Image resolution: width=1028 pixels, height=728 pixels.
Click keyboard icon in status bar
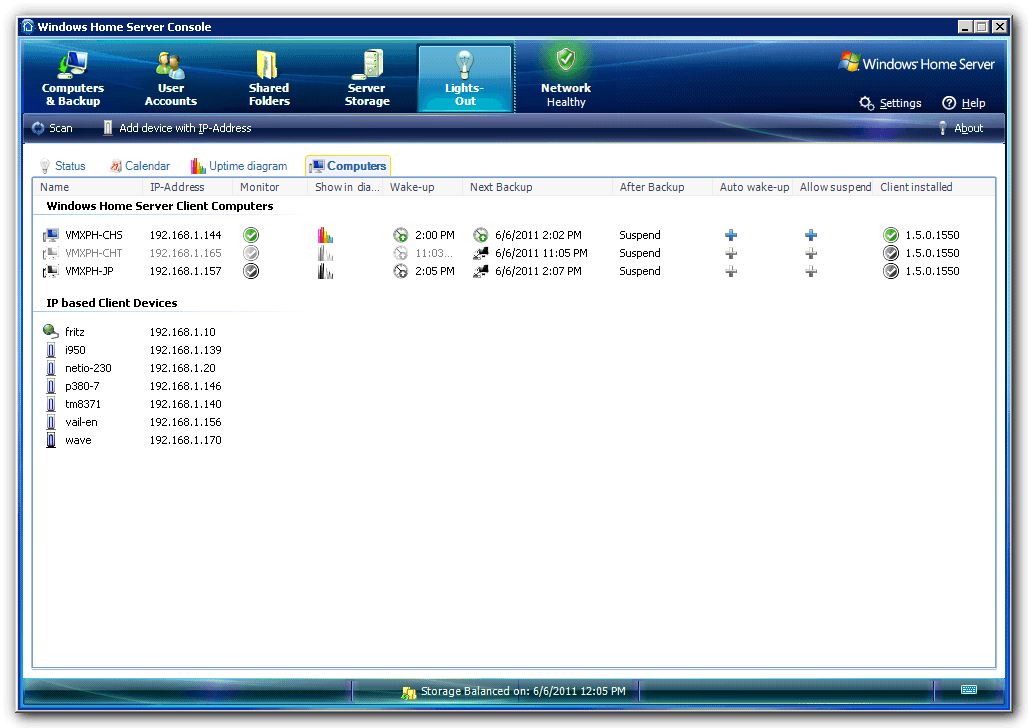tap(969, 689)
